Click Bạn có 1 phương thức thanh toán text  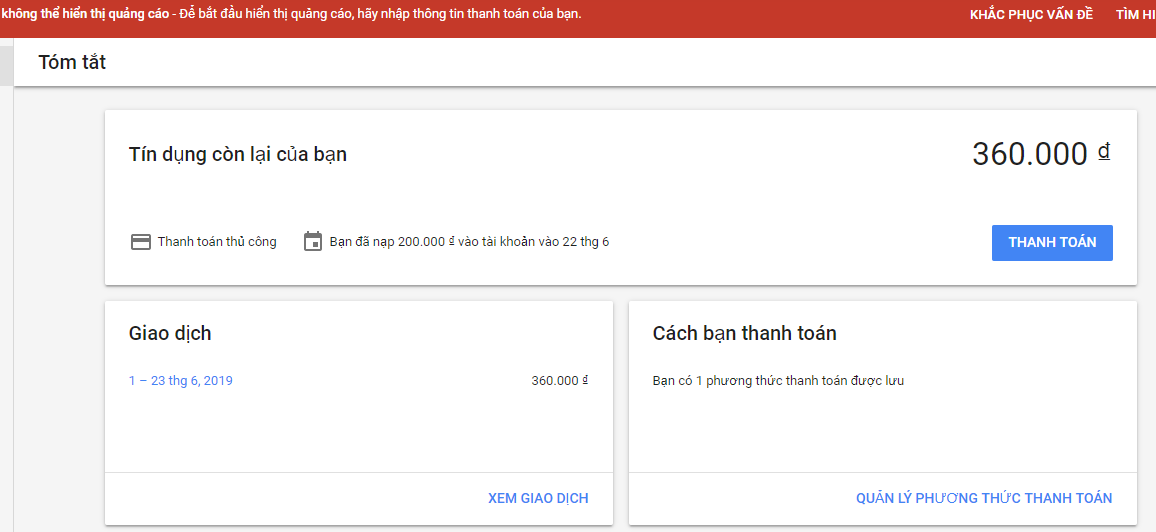tap(778, 382)
